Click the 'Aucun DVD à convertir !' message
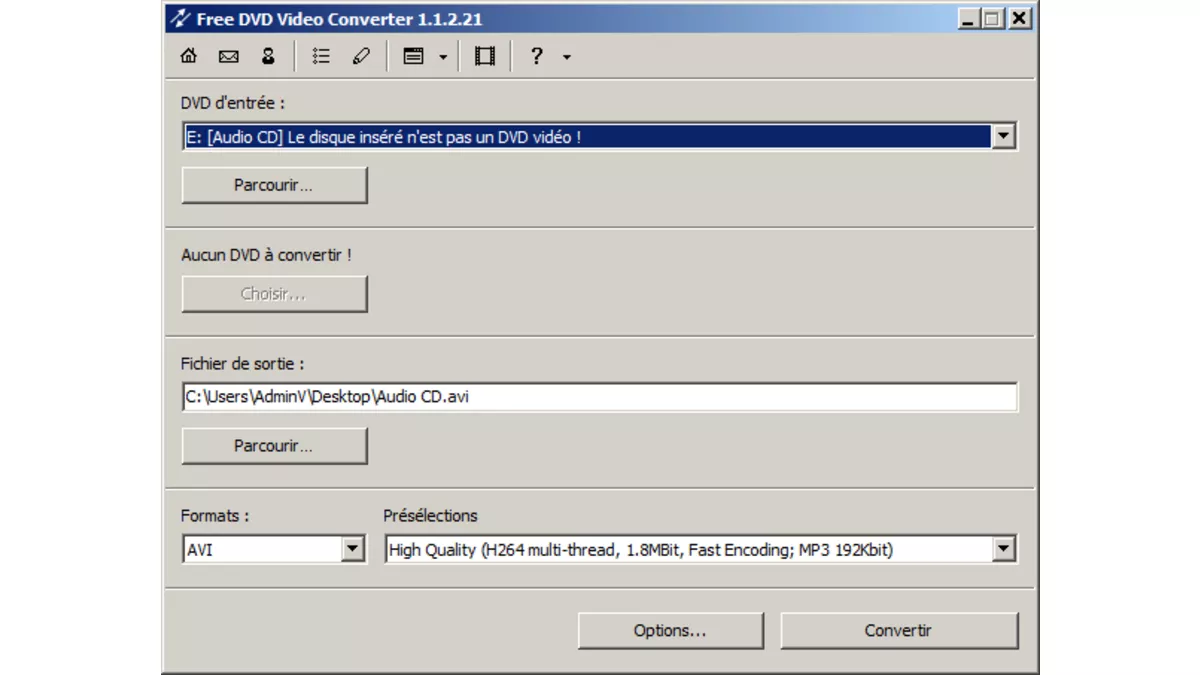The width and height of the screenshot is (1200, 675). click(266, 255)
